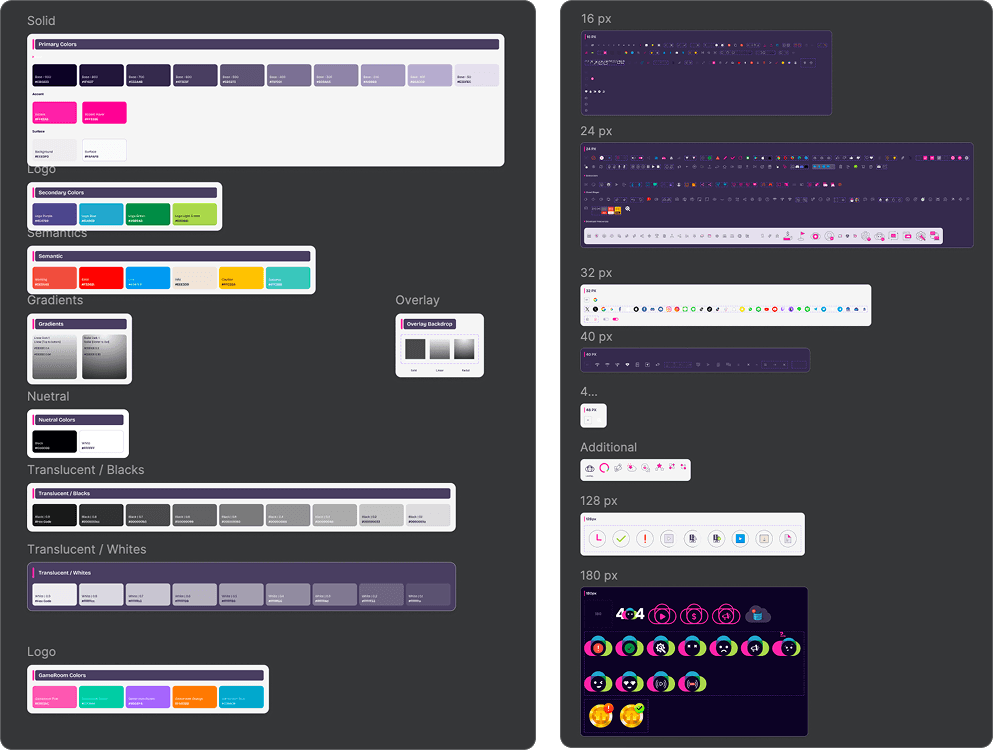Select the pink outline megaphone cloud icon
This screenshot has height=750, width=993.
[726, 614]
